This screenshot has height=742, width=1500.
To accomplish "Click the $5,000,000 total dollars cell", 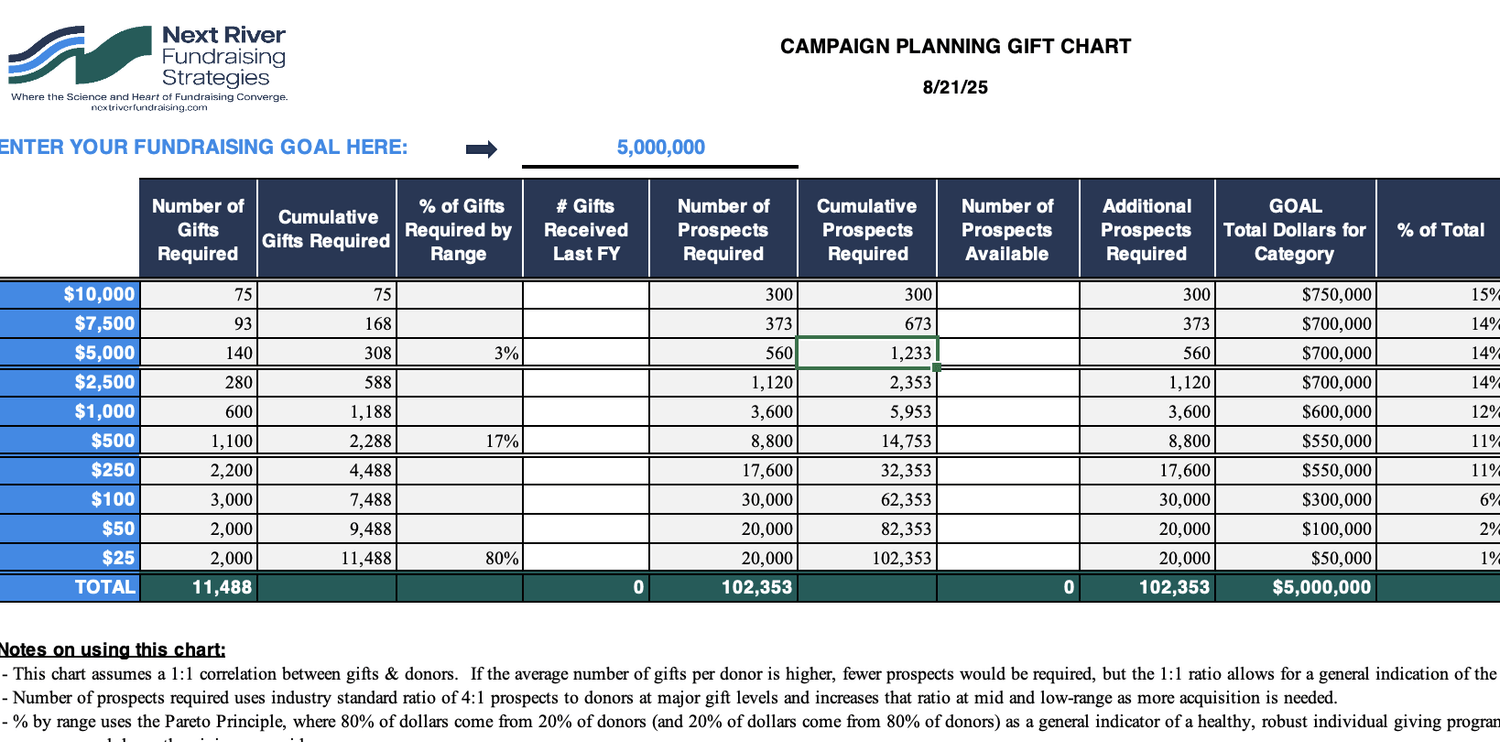I will point(1294,587).
